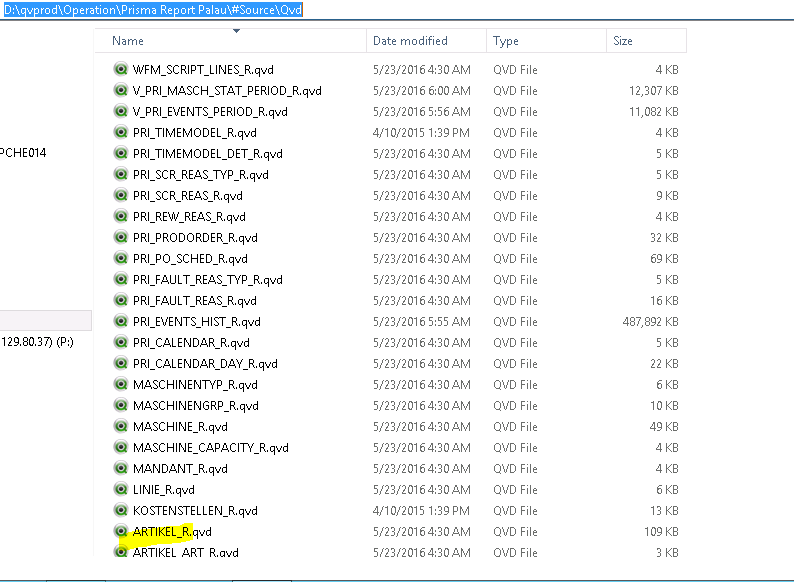Select file name PRI_SCR_REAS_R.qvd
This screenshot has height=582, width=794.
(187, 196)
